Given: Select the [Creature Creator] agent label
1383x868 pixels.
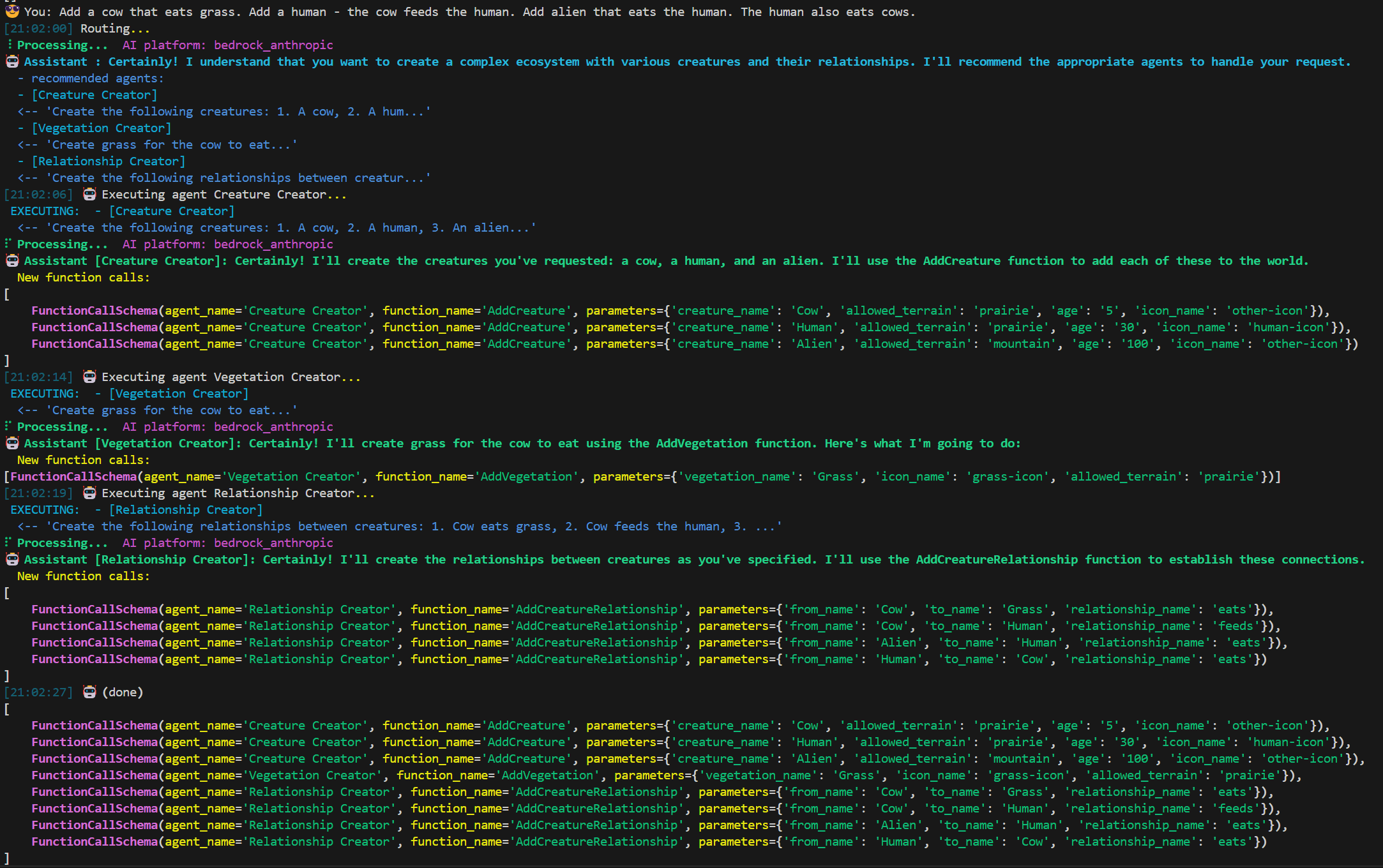Looking at the screenshot, I should click(x=94, y=94).
